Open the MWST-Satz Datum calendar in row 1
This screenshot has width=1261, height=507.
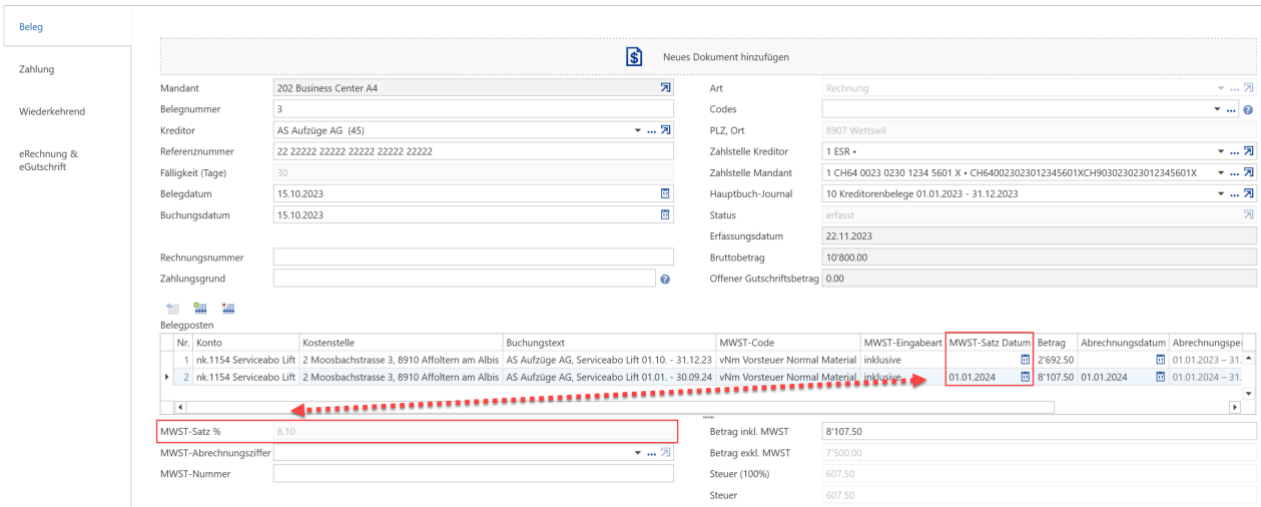1025,358
